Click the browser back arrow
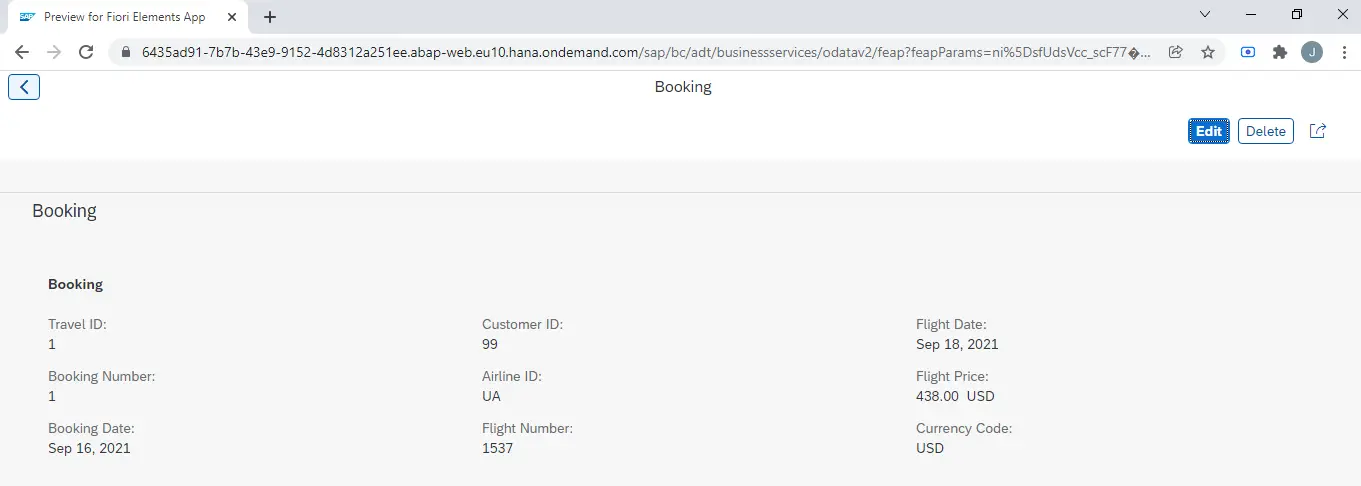This screenshot has width=1361, height=486. 22,52
